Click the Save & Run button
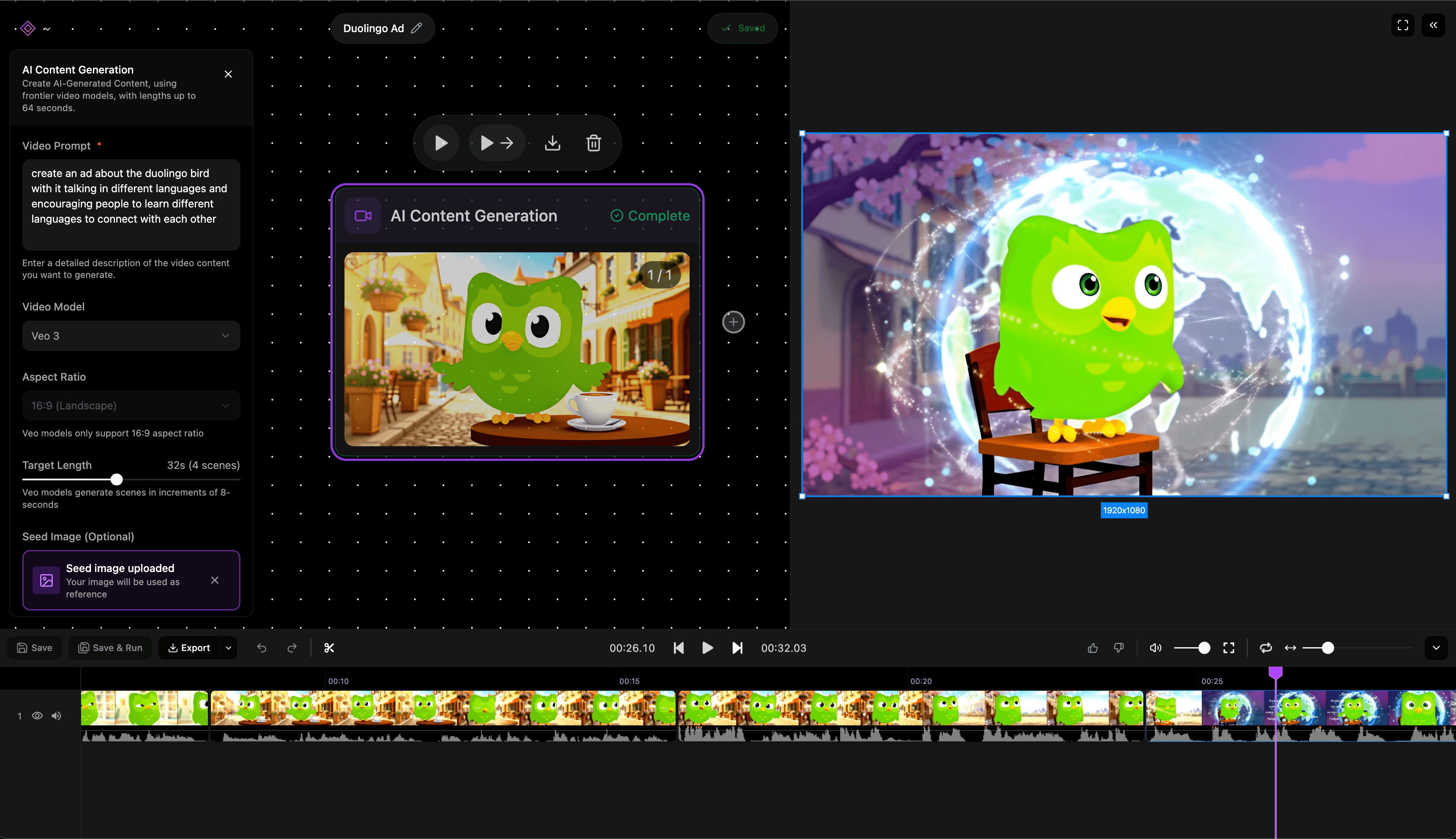 (x=110, y=648)
